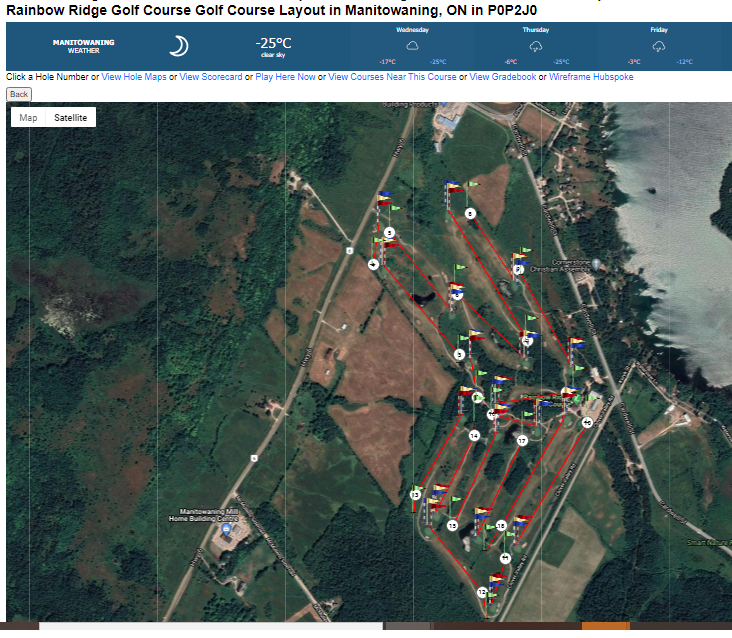Click Cornerstone Christian Assembly church pin
The image size is (732, 638).
[596, 264]
